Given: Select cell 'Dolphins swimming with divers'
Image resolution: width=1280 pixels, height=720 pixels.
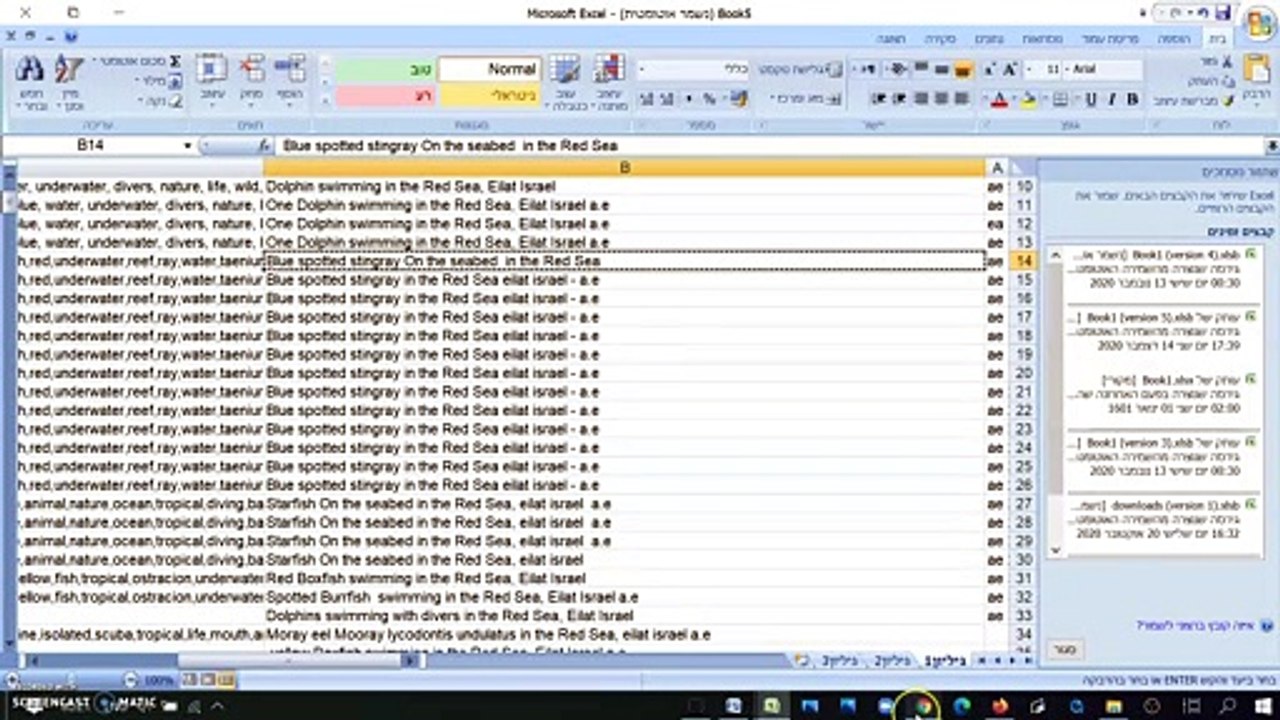Looking at the screenshot, I should pos(624,615).
